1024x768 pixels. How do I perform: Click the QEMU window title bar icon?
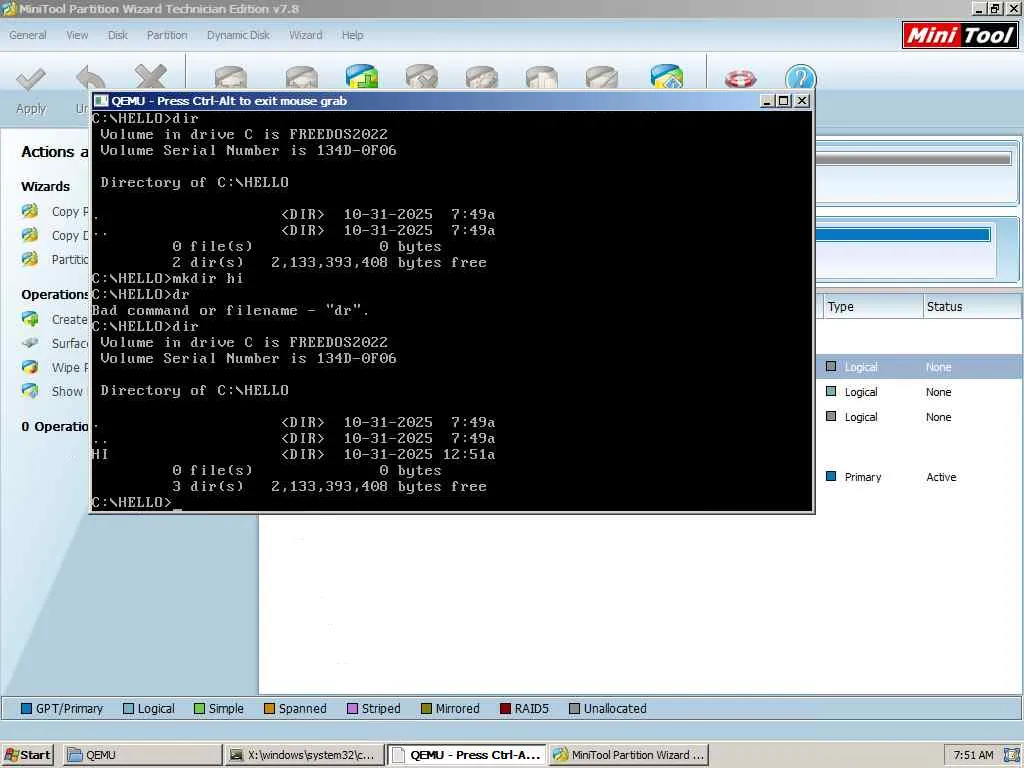click(101, 101)
